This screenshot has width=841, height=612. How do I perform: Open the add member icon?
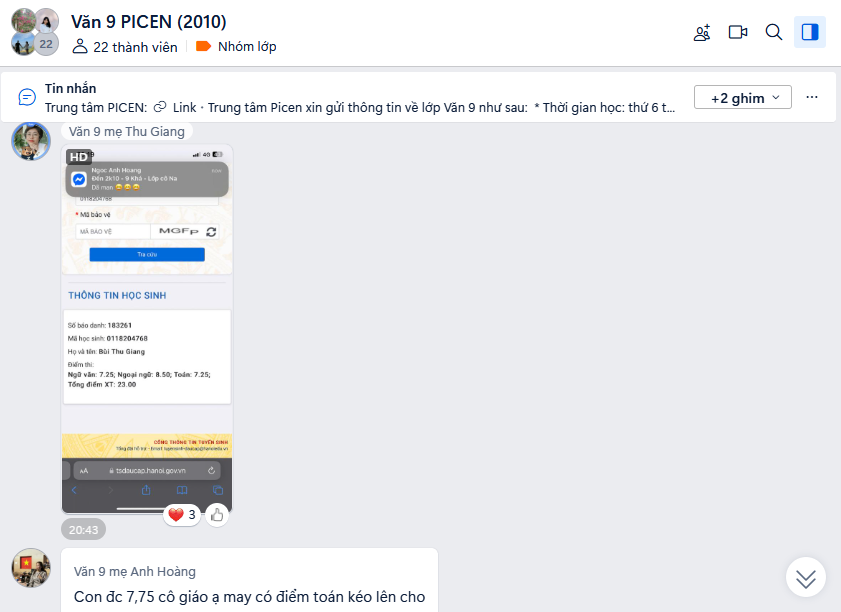(702, 32)
